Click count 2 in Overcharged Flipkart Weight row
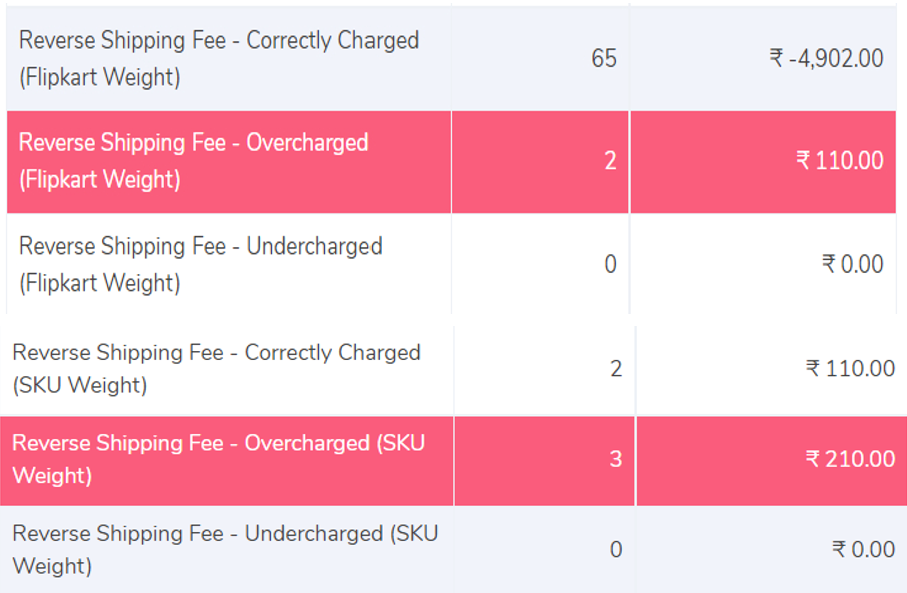This screenshot has width=907, height=593. pyautogui.click(x=610, y=161)
